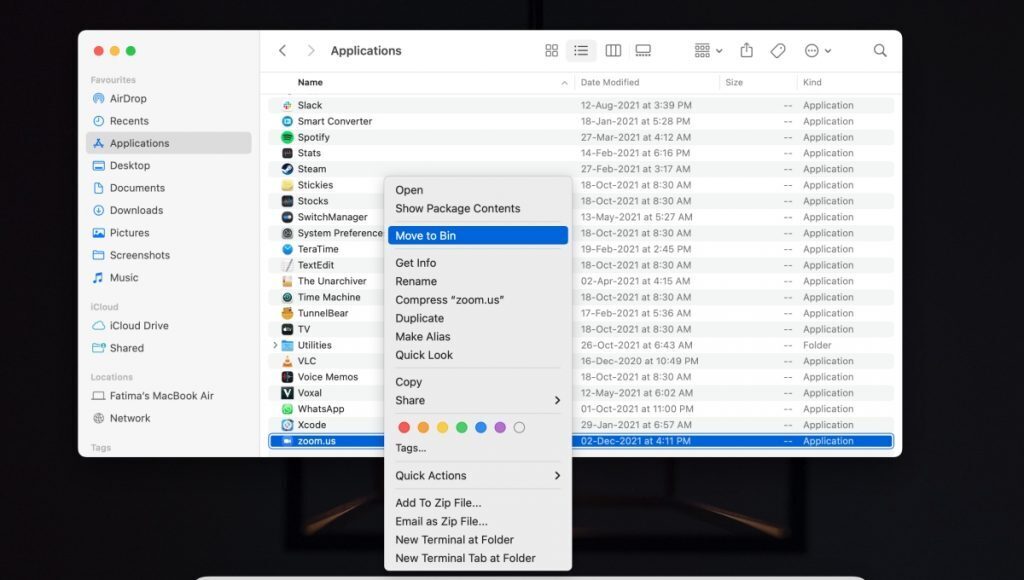Switch to gallery view layout
The height and width of the screenshot is (580, 1024).
tap(644, 50)
